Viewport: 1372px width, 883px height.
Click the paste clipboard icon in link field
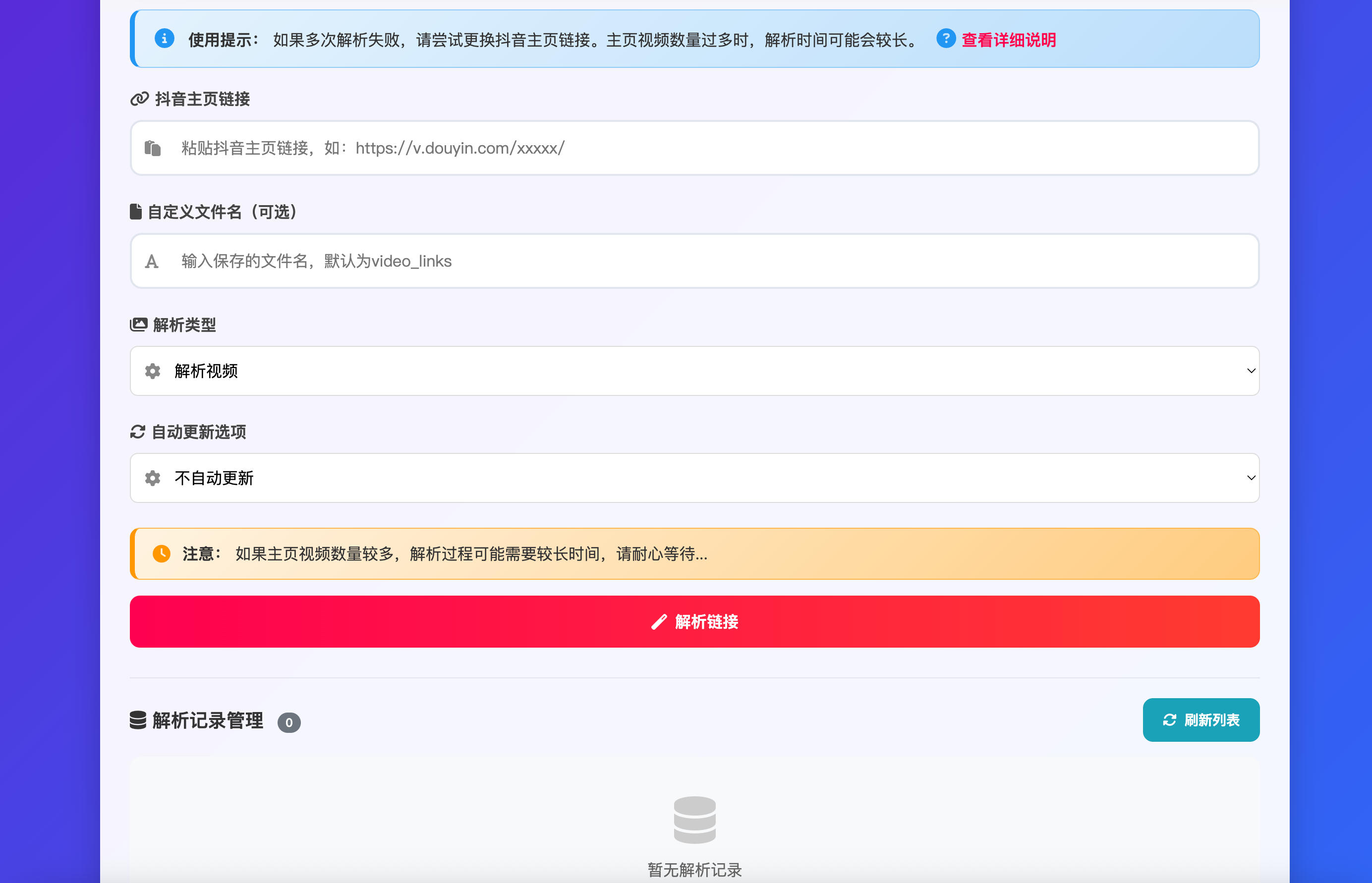[153, 148]
